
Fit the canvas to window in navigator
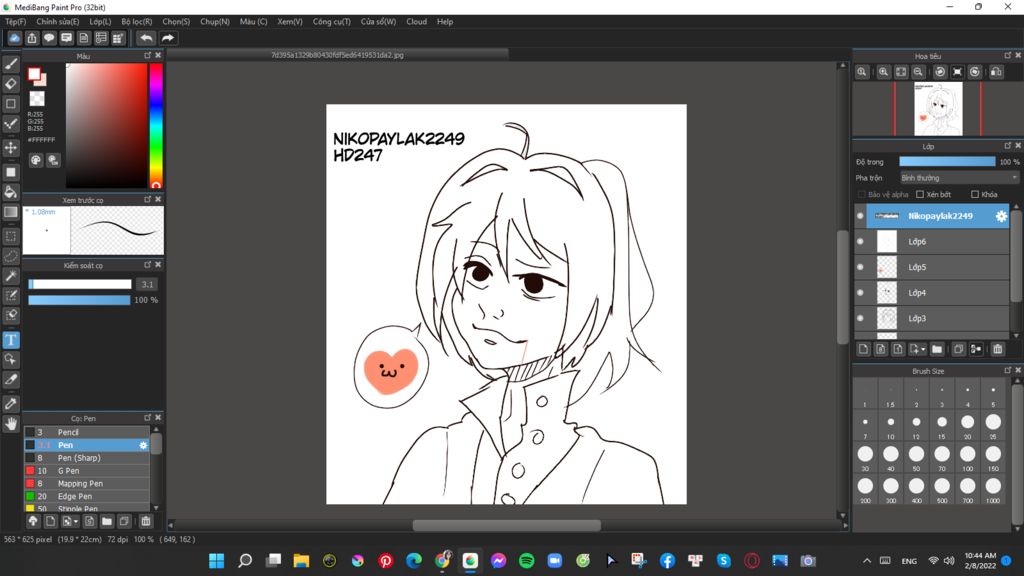click(x=901, y=72)
